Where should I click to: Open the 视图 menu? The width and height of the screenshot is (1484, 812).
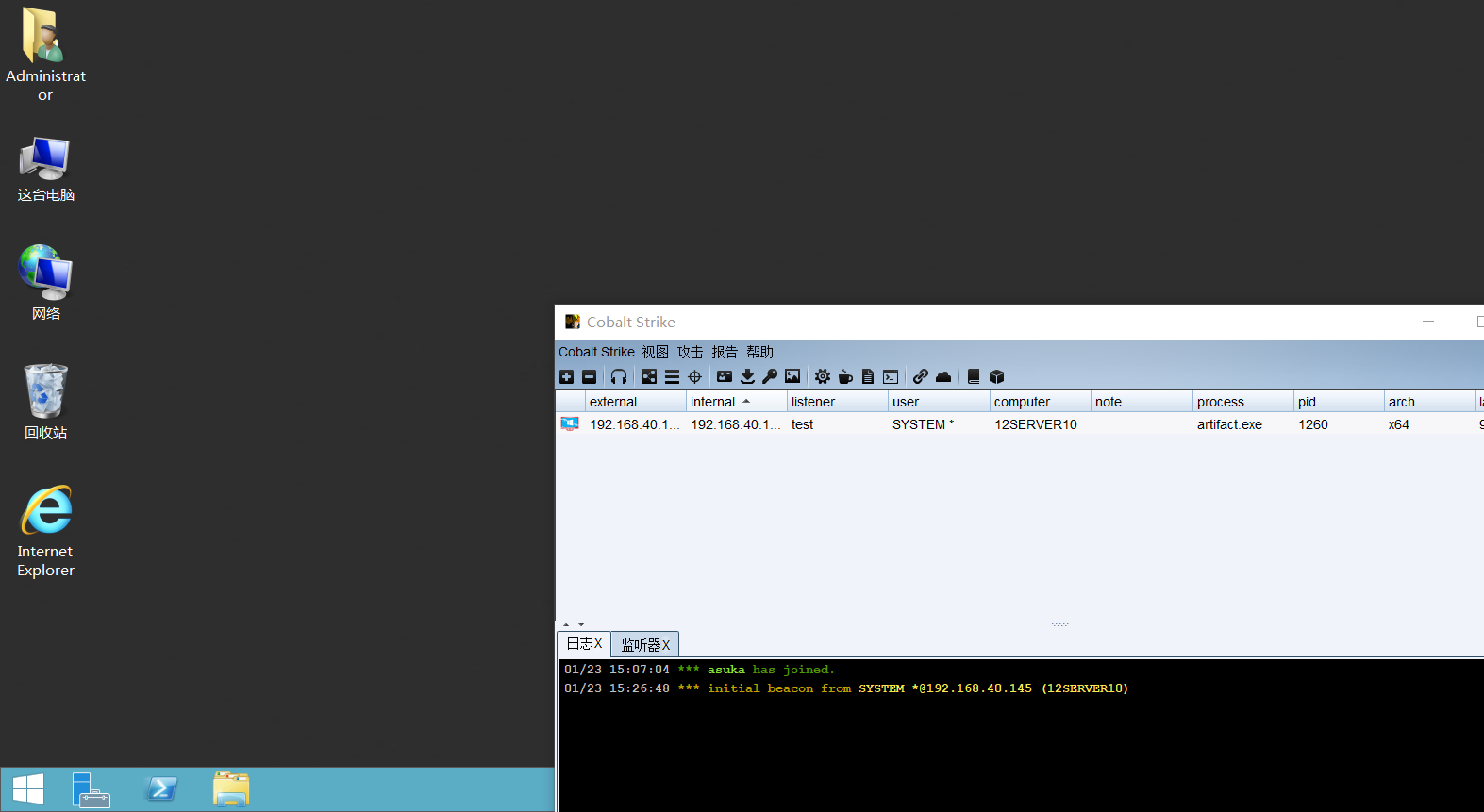(656, 352)
